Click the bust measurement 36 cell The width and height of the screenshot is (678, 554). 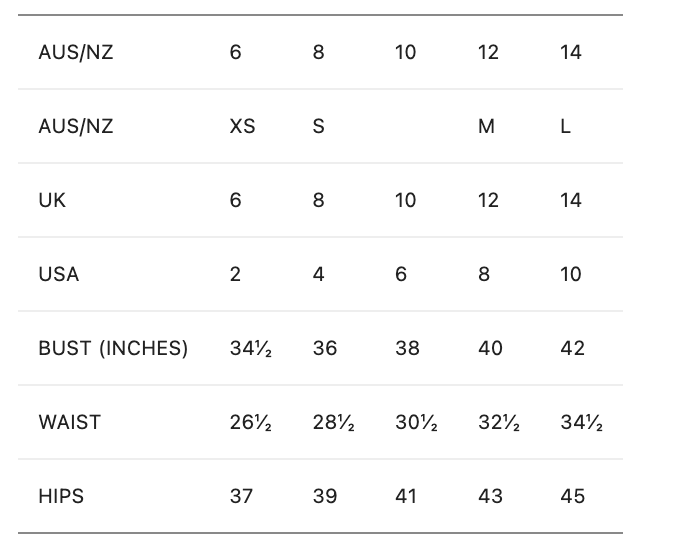click(324, 348)
